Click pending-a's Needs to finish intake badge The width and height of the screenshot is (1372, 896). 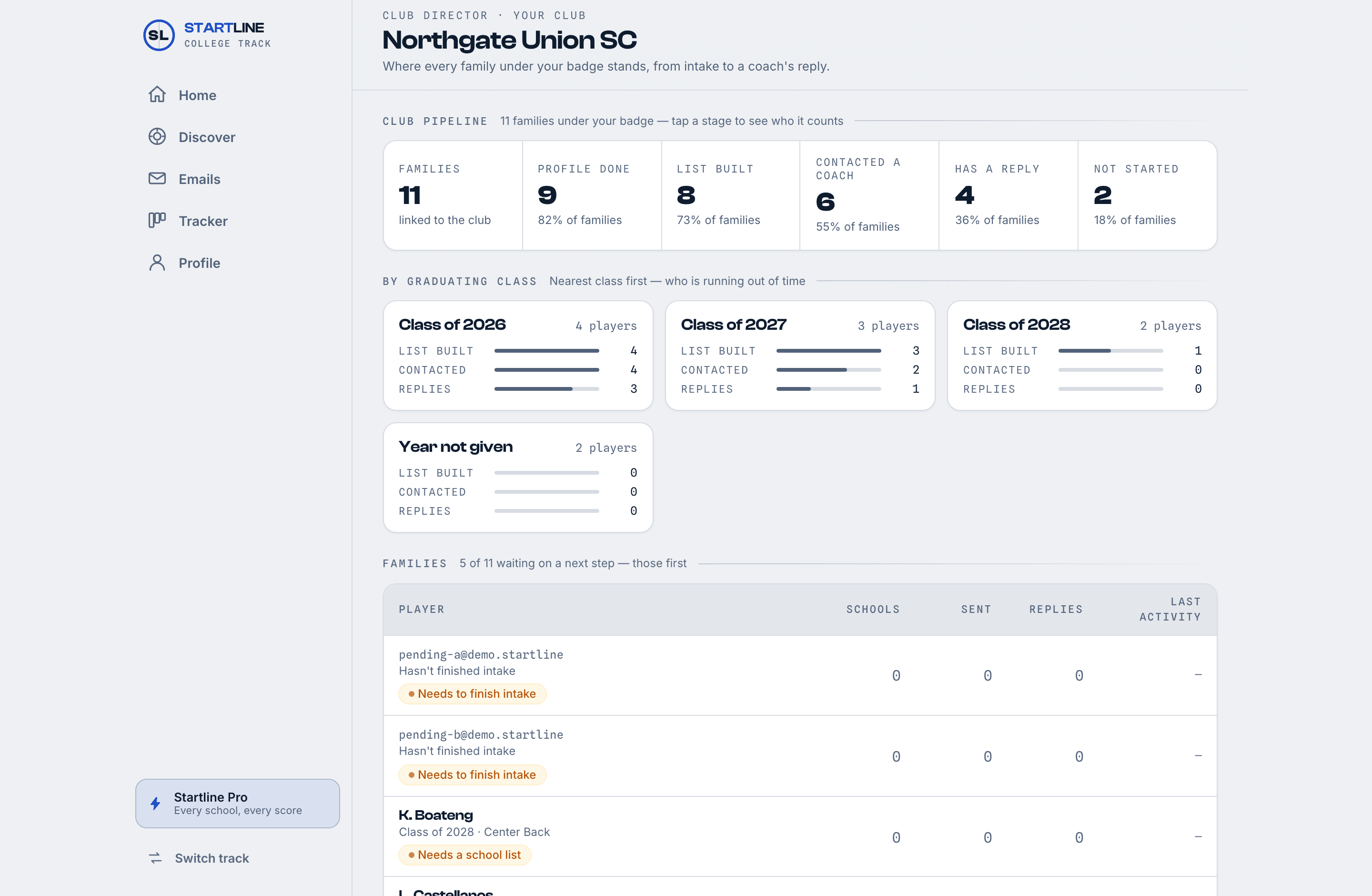click(x=472, y=693)
